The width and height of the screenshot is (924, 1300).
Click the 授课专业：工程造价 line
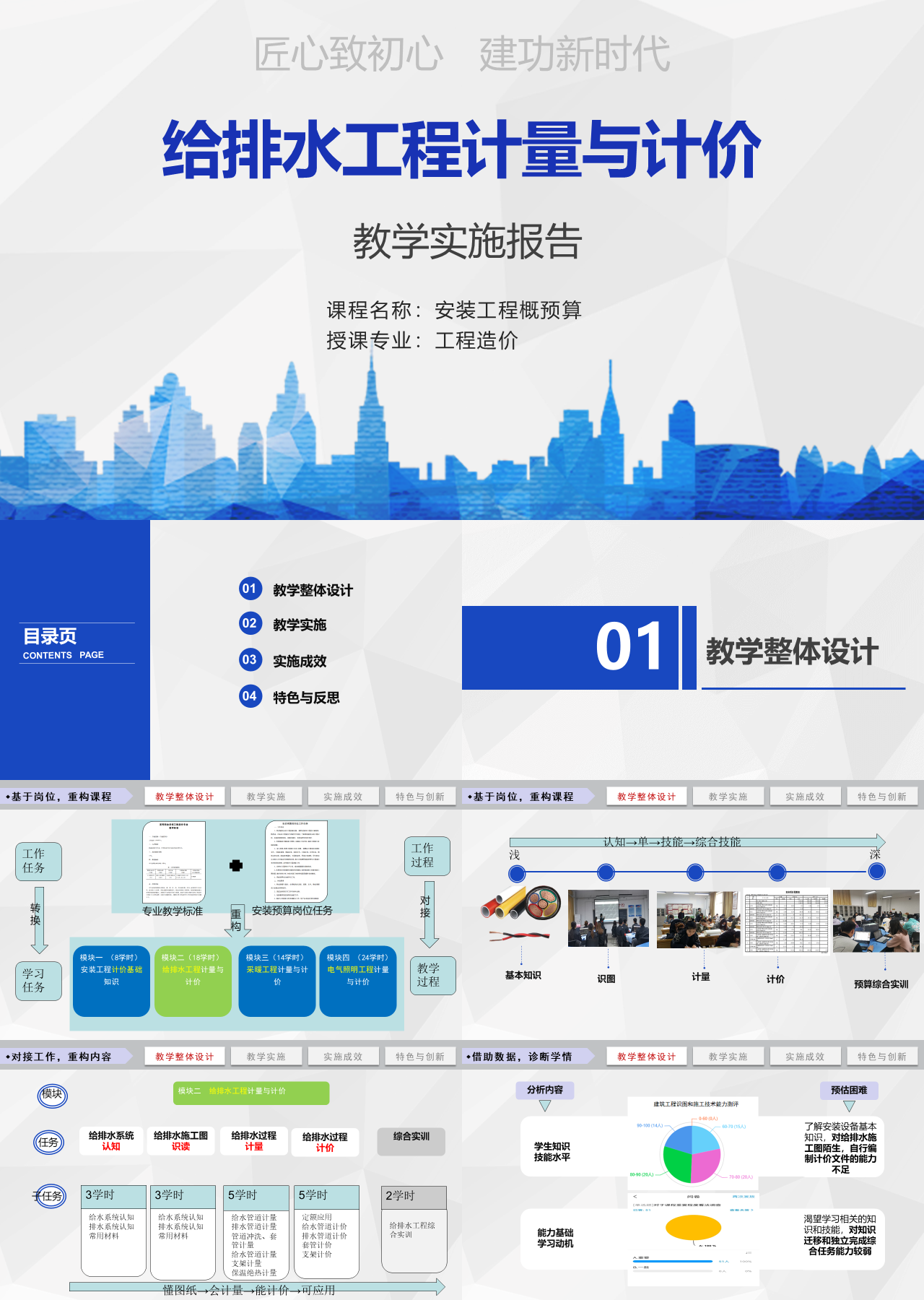422,340
